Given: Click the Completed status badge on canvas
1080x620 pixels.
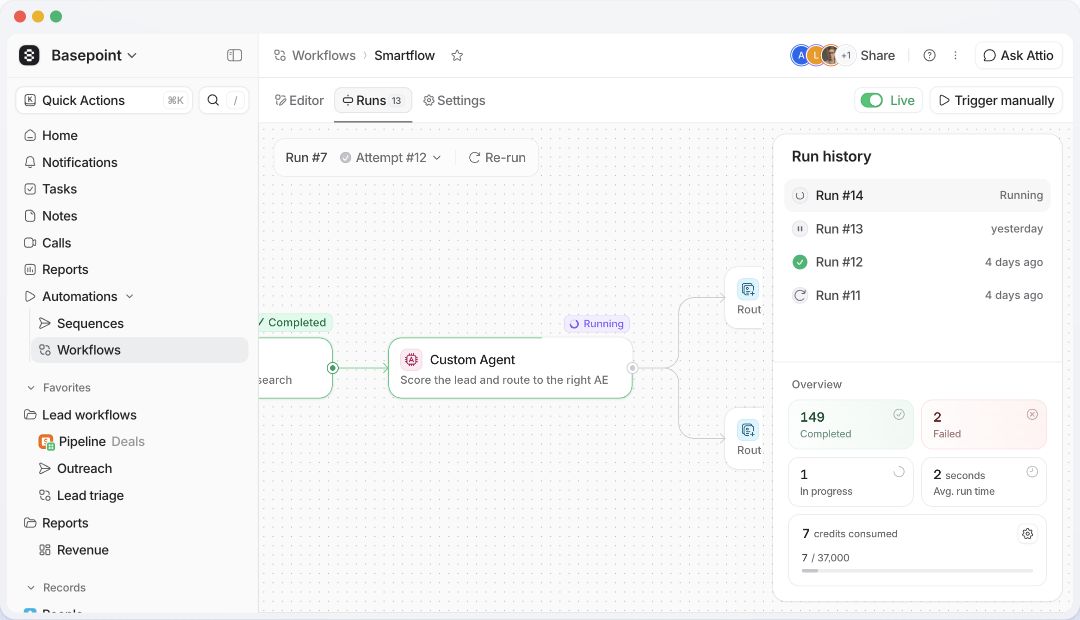Looking at the screenshot, I should click(295, 322).
